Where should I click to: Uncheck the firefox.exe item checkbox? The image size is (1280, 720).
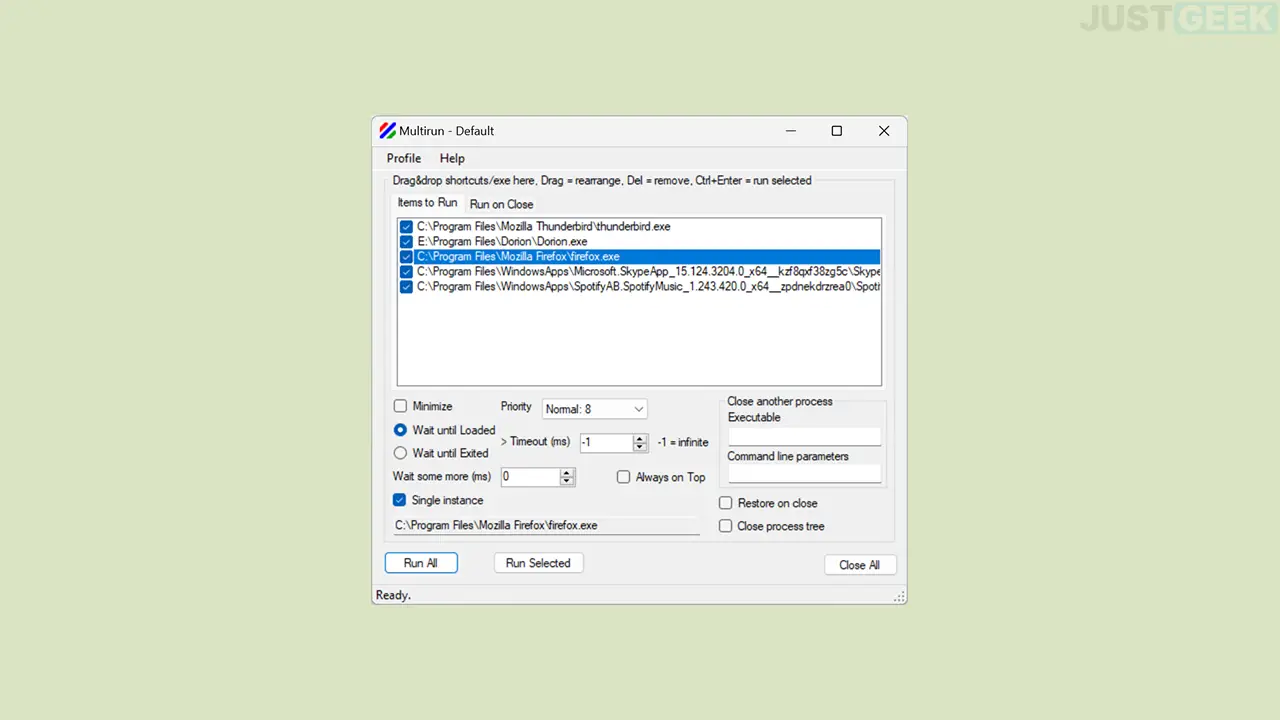(x=406, y=257)
